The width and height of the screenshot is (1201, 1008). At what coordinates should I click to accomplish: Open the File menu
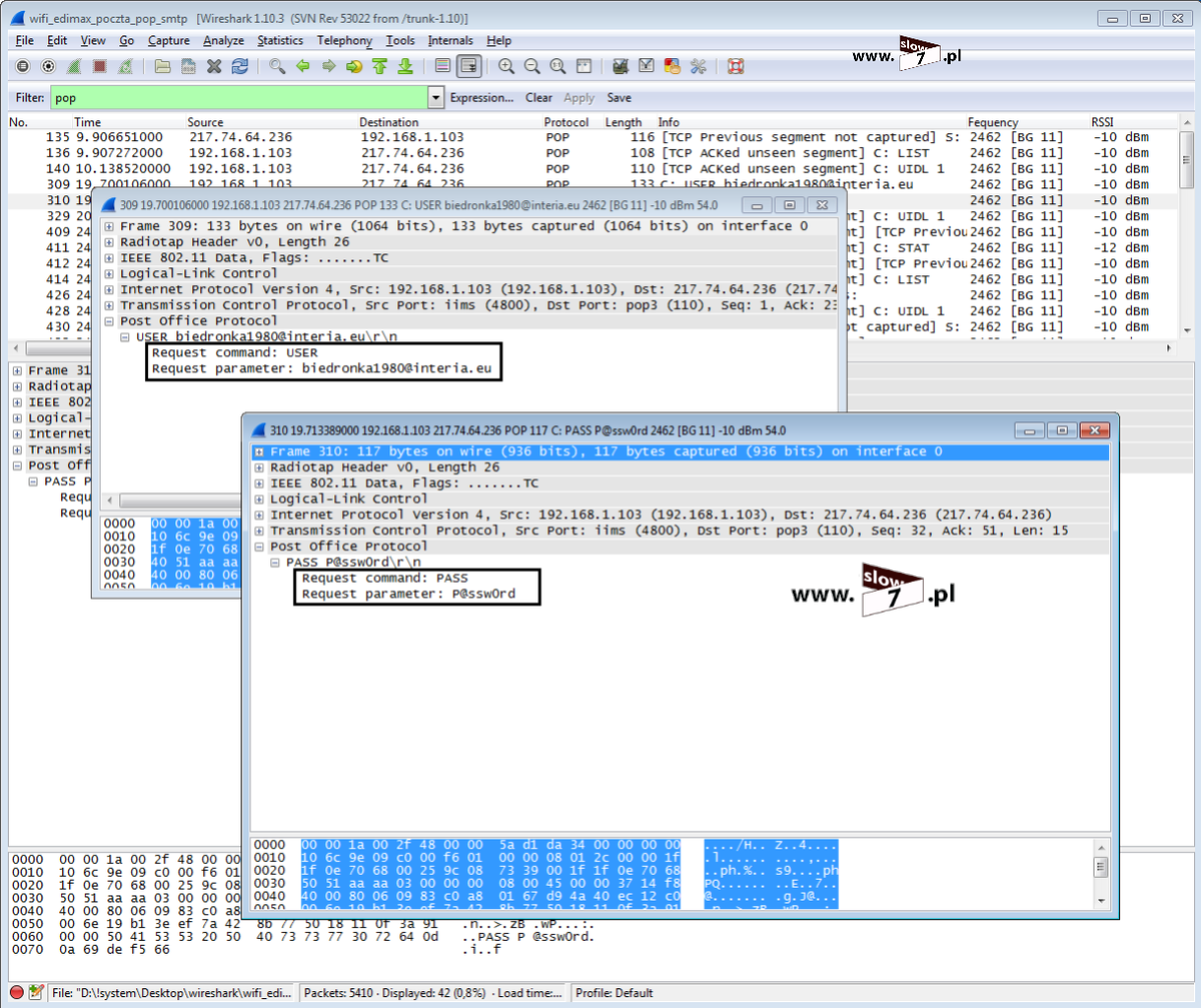coord(25,40)
